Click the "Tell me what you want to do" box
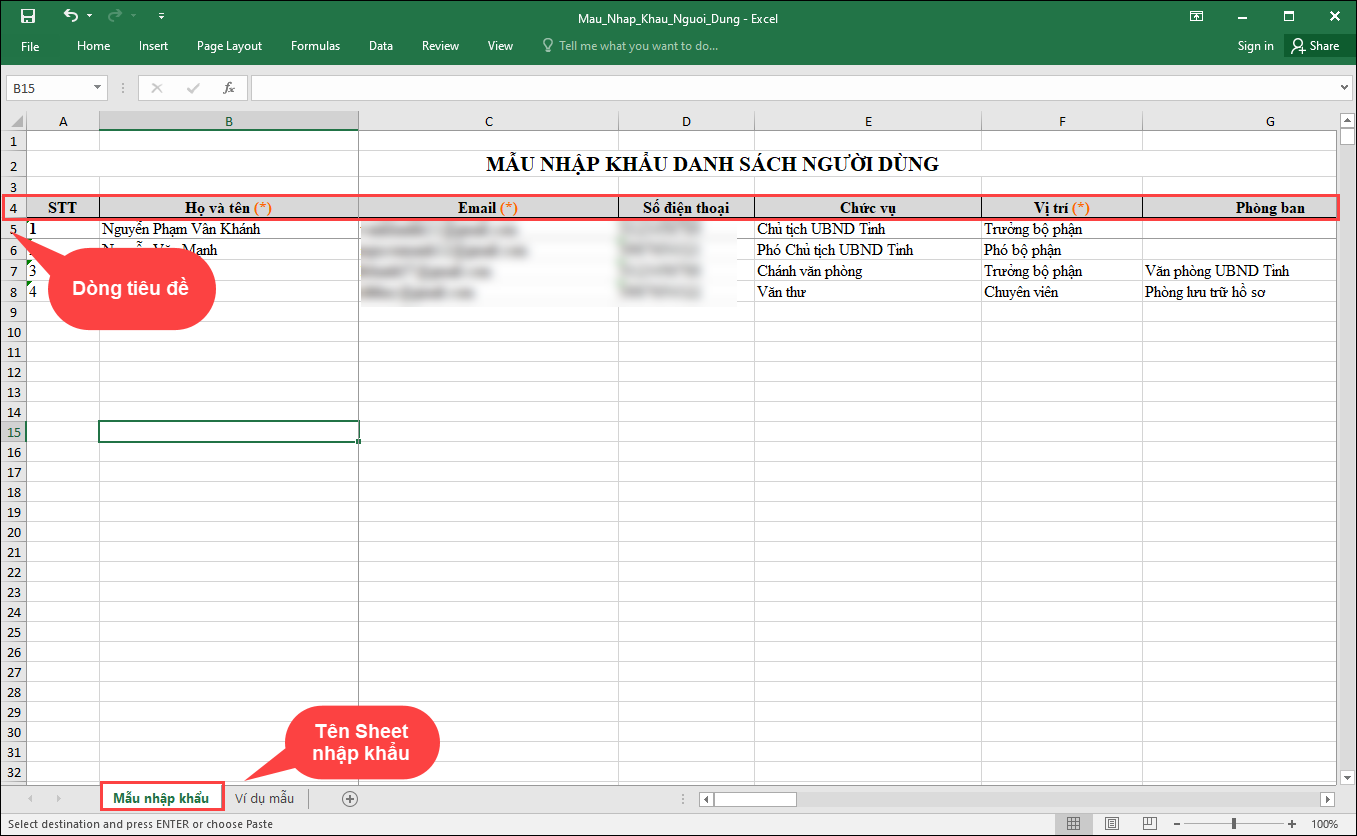This screenshot has width=1357, height=836. (x=638, y=46)
